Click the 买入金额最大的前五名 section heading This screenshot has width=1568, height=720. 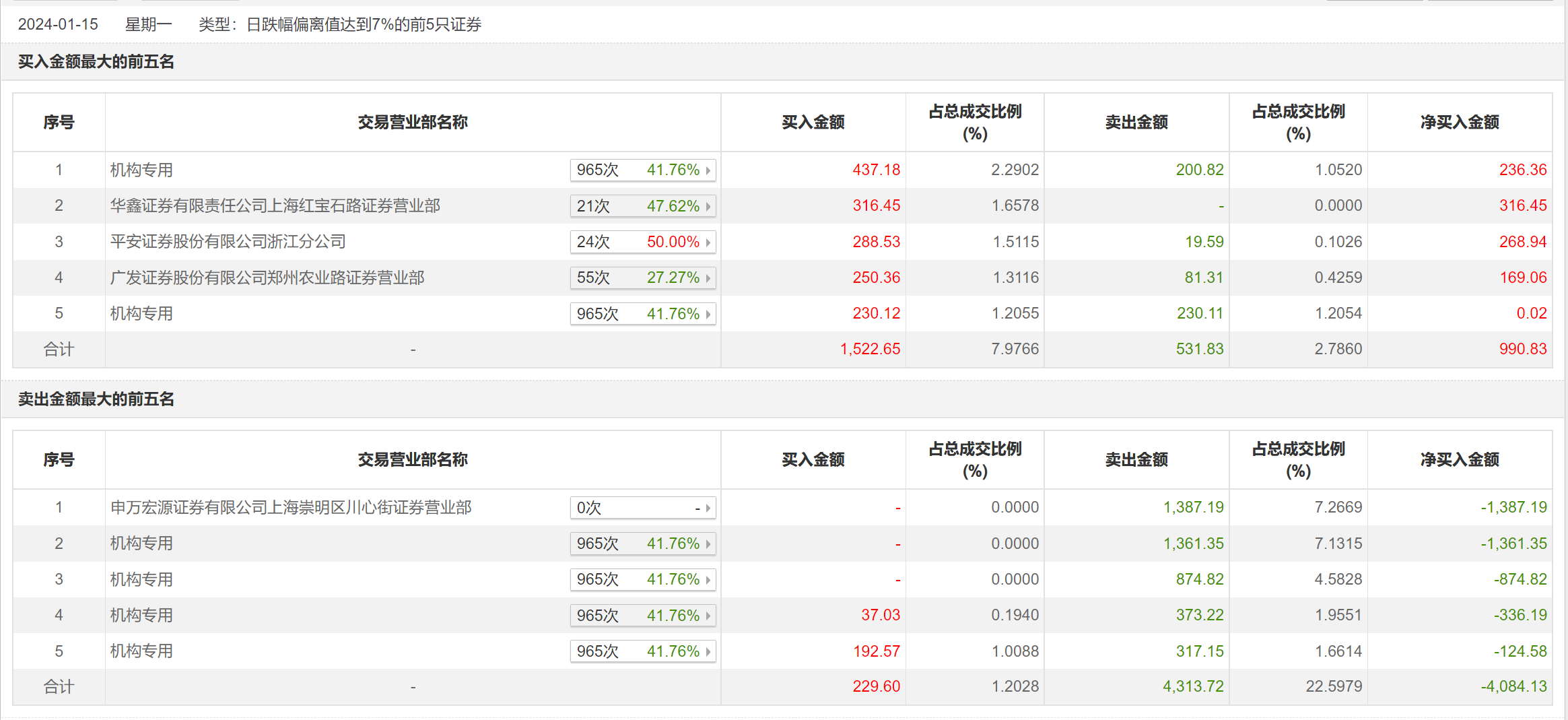pyautogui.click(x=96, y=62)
